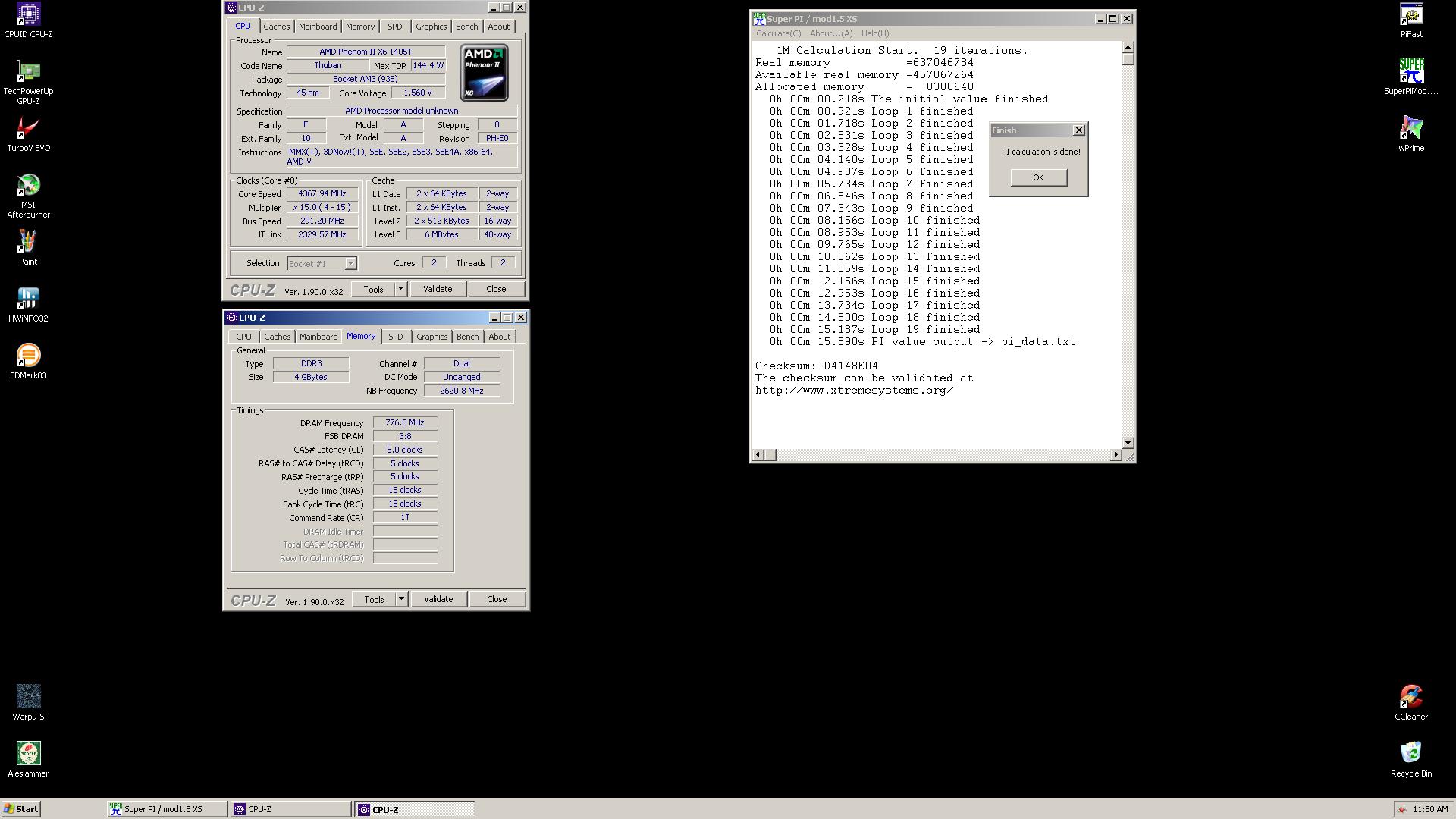The image size is (1456, 819).
Task: Click Super PI vertical scrollbar down arrow
Action: 1128,442
